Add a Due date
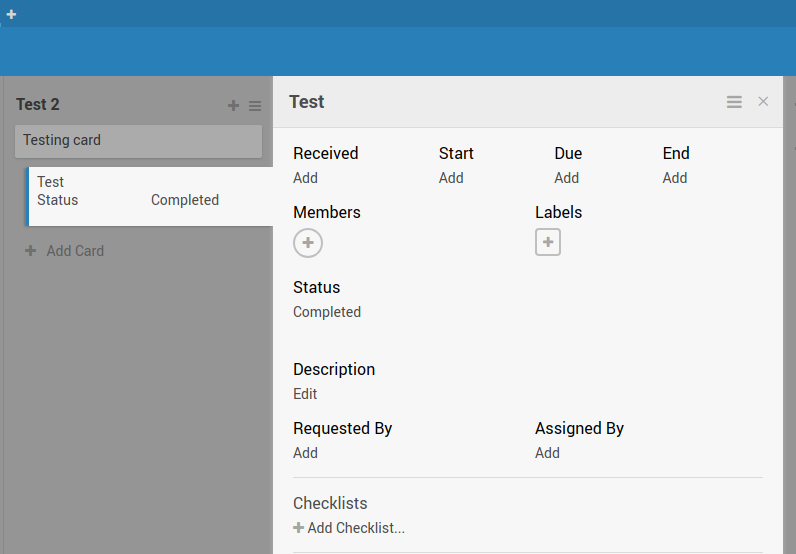Image resolution: width=796 pixels, height=554 pixels. click(x=566, y=178)
